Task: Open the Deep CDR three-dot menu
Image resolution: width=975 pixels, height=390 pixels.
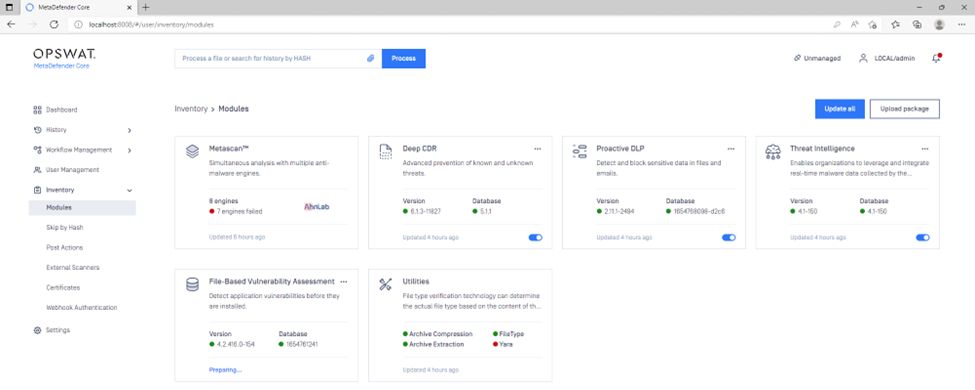Action: [x=537, y=149]
